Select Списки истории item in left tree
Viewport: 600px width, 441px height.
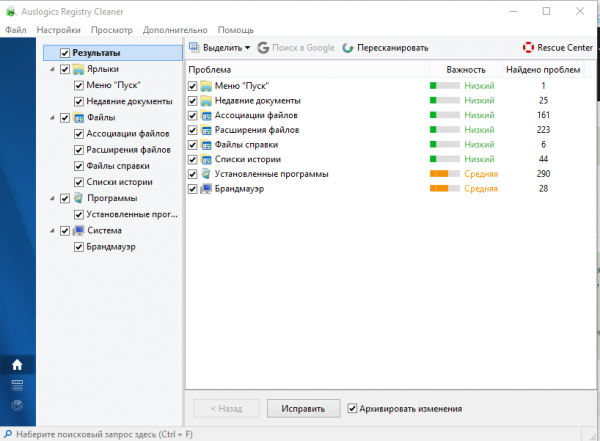[119, 182]
